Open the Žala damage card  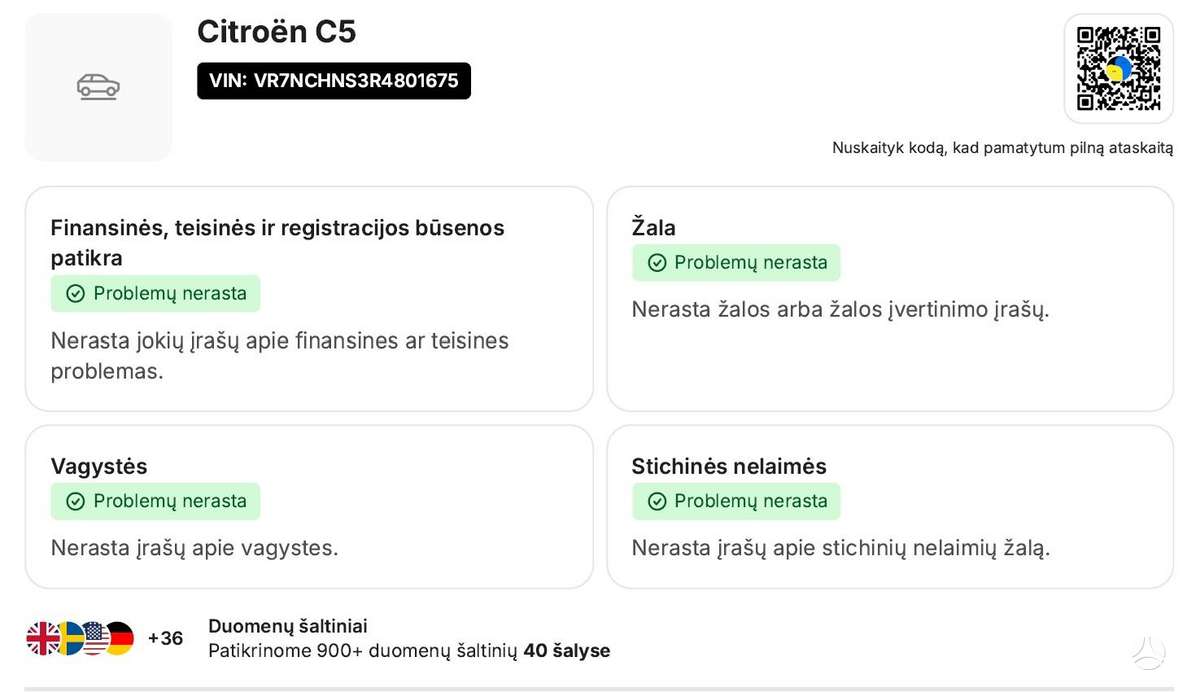tap(890, 299)
